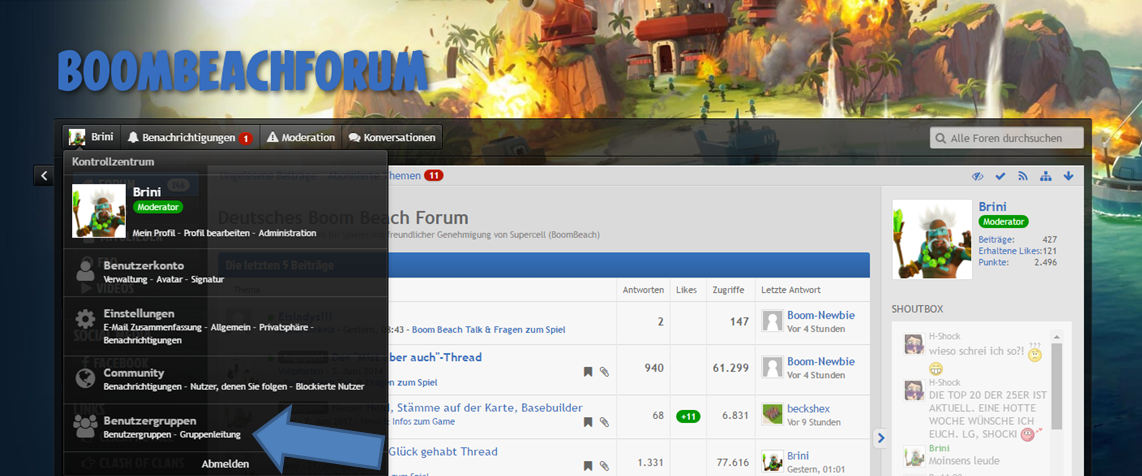
Task: Open the Konversationen menu
Action: (391, 137)
